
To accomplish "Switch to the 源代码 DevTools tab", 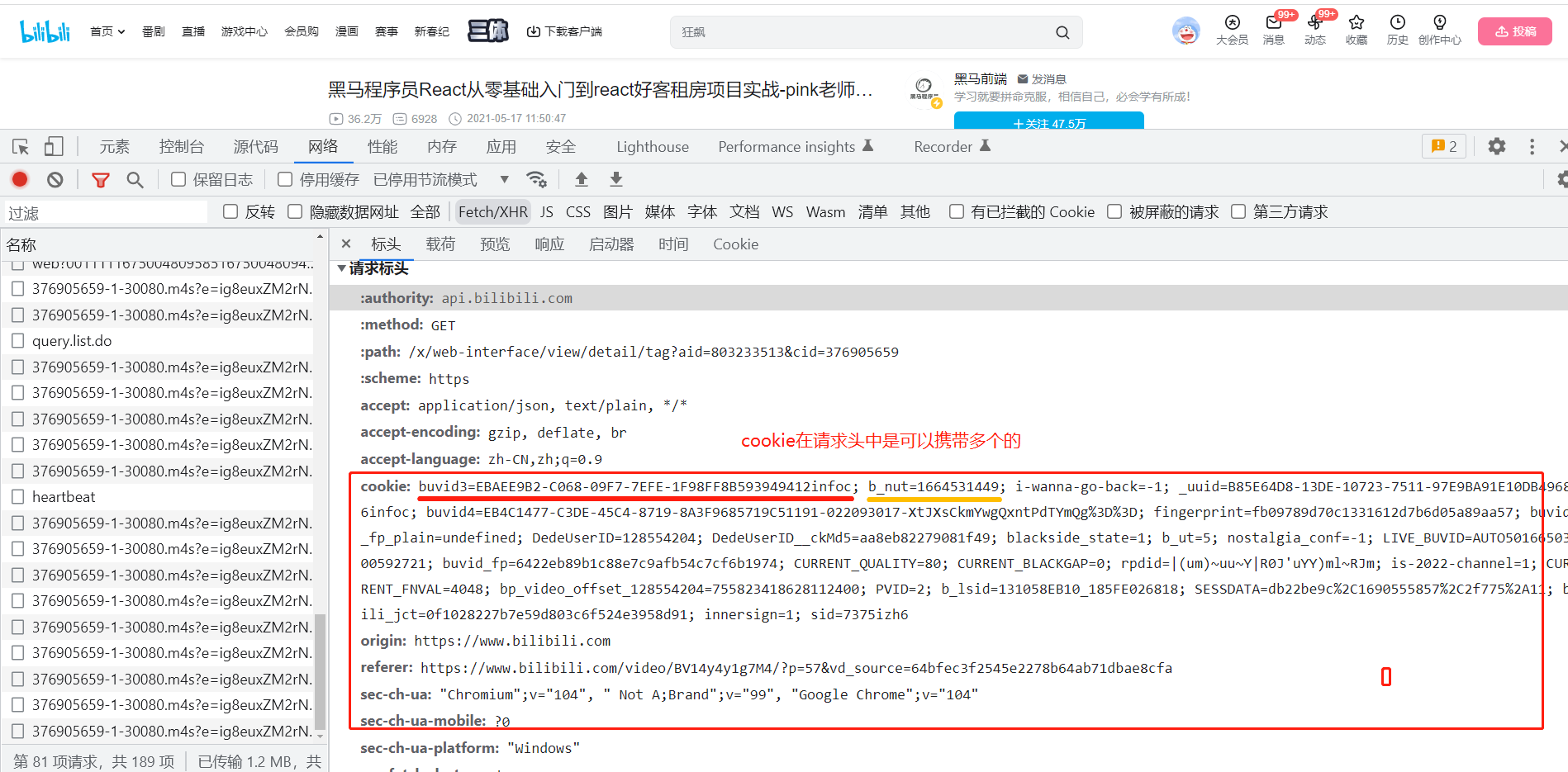I will pyautogui.click(x=256, y=146).
